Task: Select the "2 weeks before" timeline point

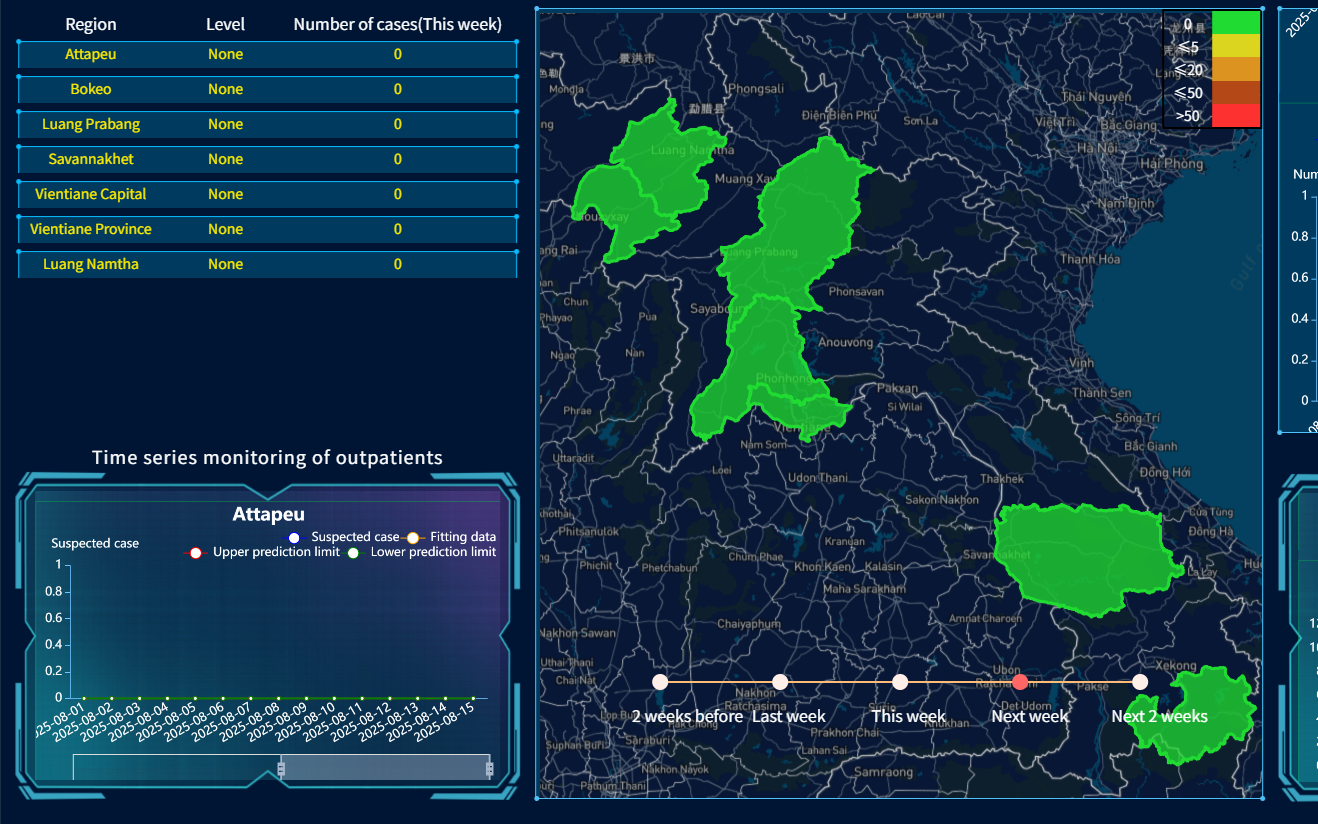Action: click(659, 682)
